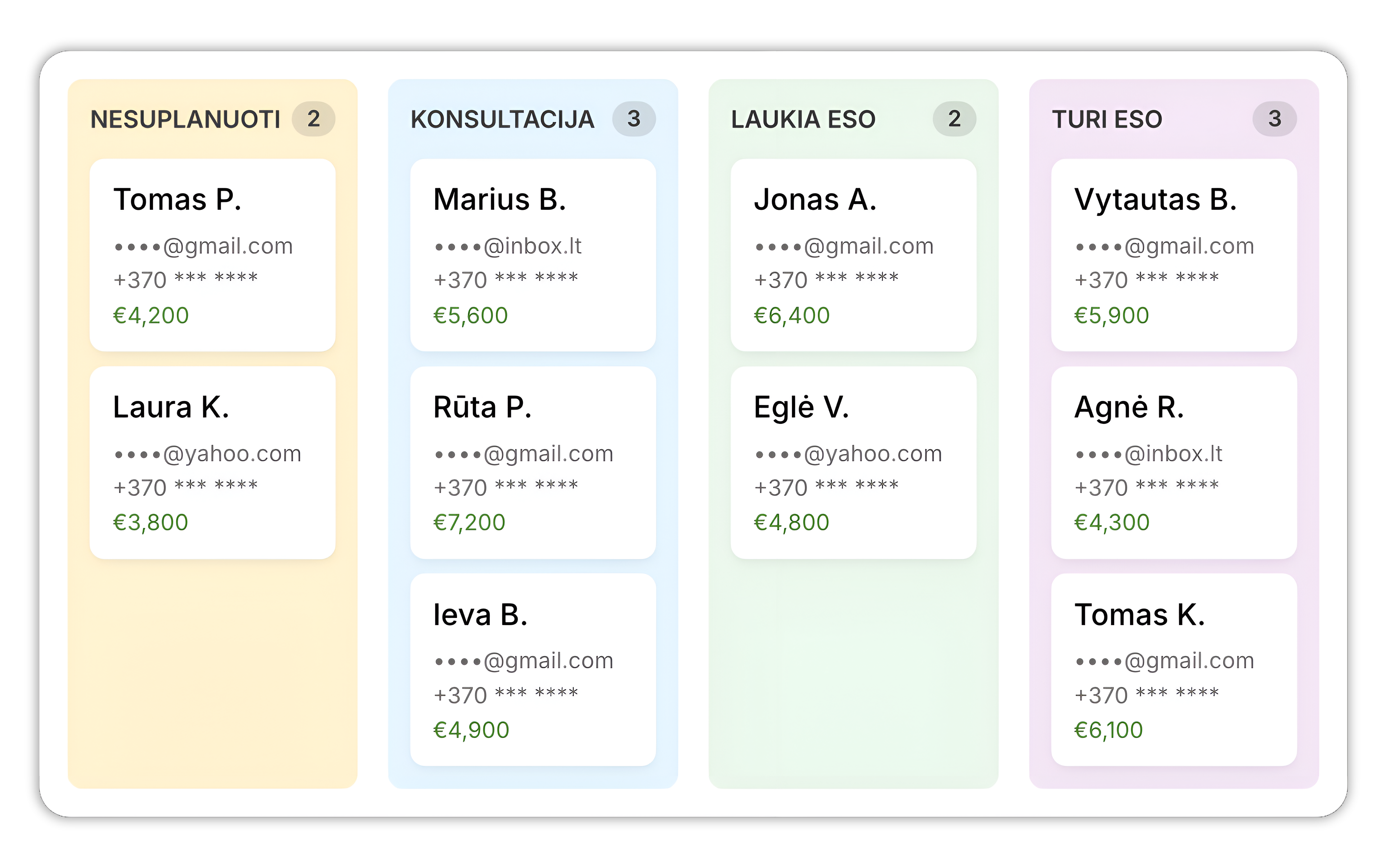This screenshot has height=868, width=1387.
Task: Click the €7,200 amount on Rūta's card
Action: 469,522
